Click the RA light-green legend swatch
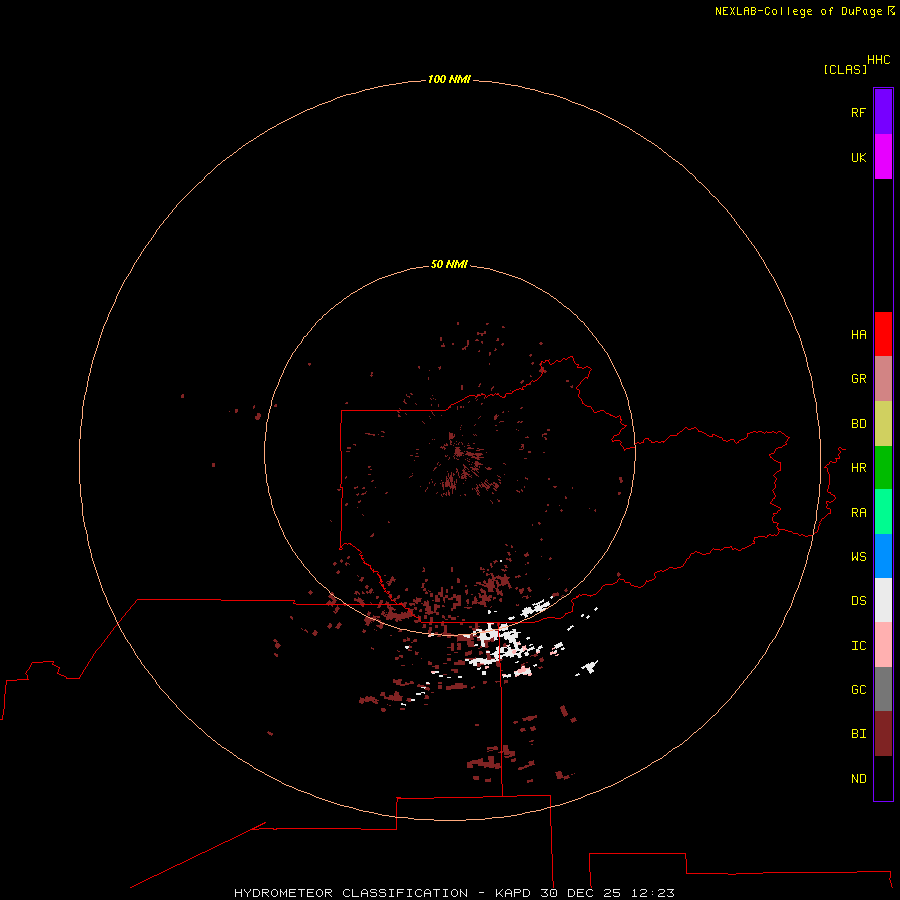The height and width of the screenshot is (900, 900). [883, 512]
